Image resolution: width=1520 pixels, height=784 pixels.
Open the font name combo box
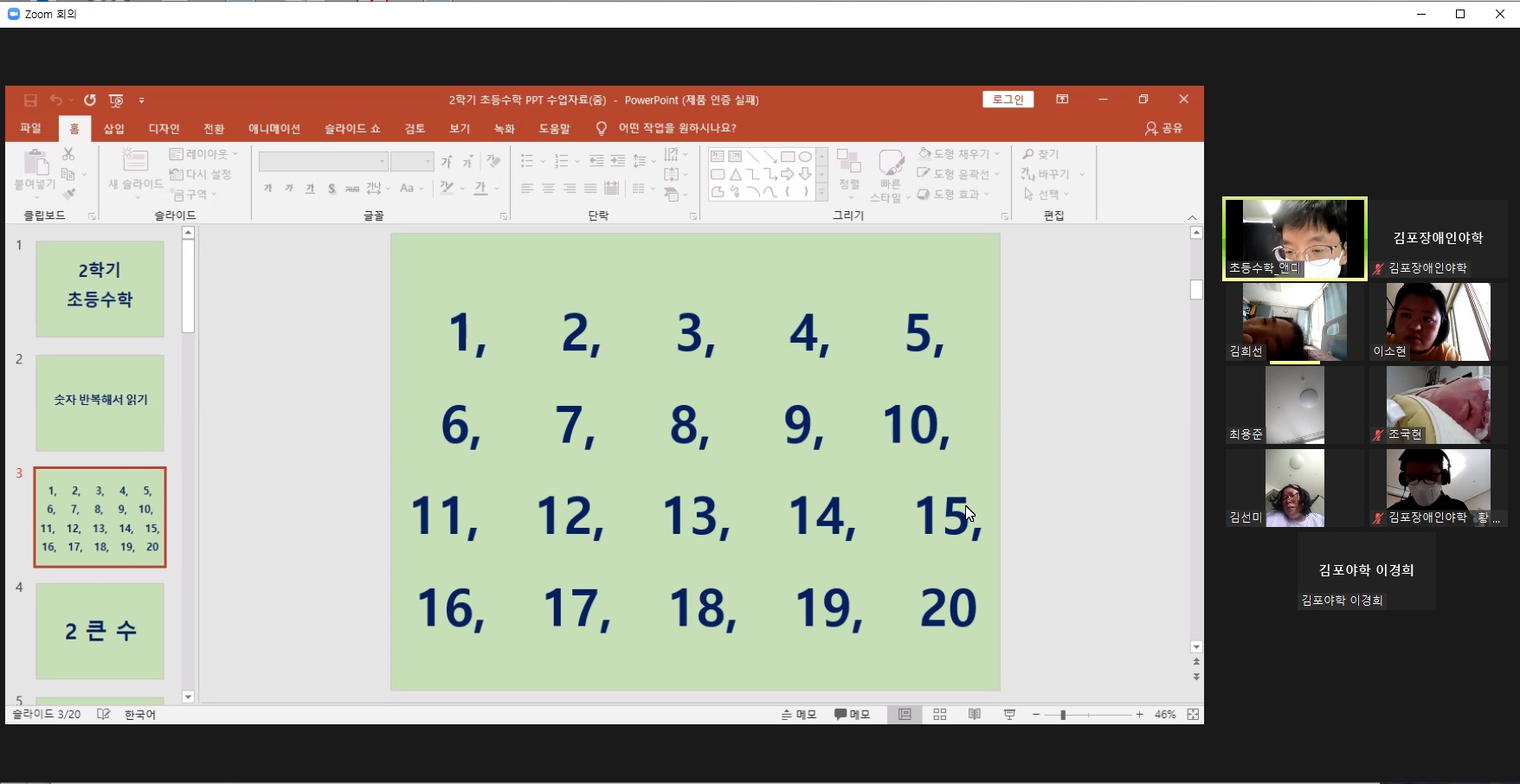(323, 162)
